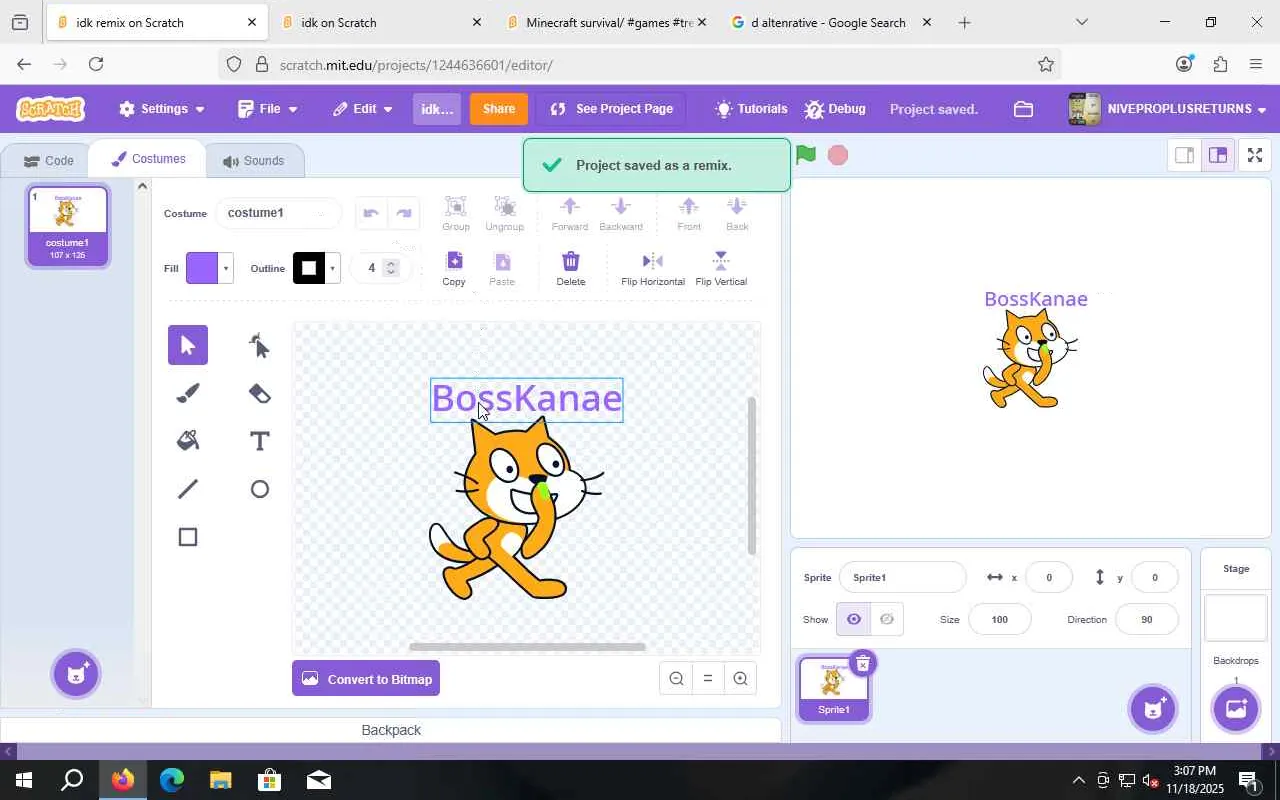
Task: Click the sprite x position field
Action: pyautogui.click(x=1048, y=577)
